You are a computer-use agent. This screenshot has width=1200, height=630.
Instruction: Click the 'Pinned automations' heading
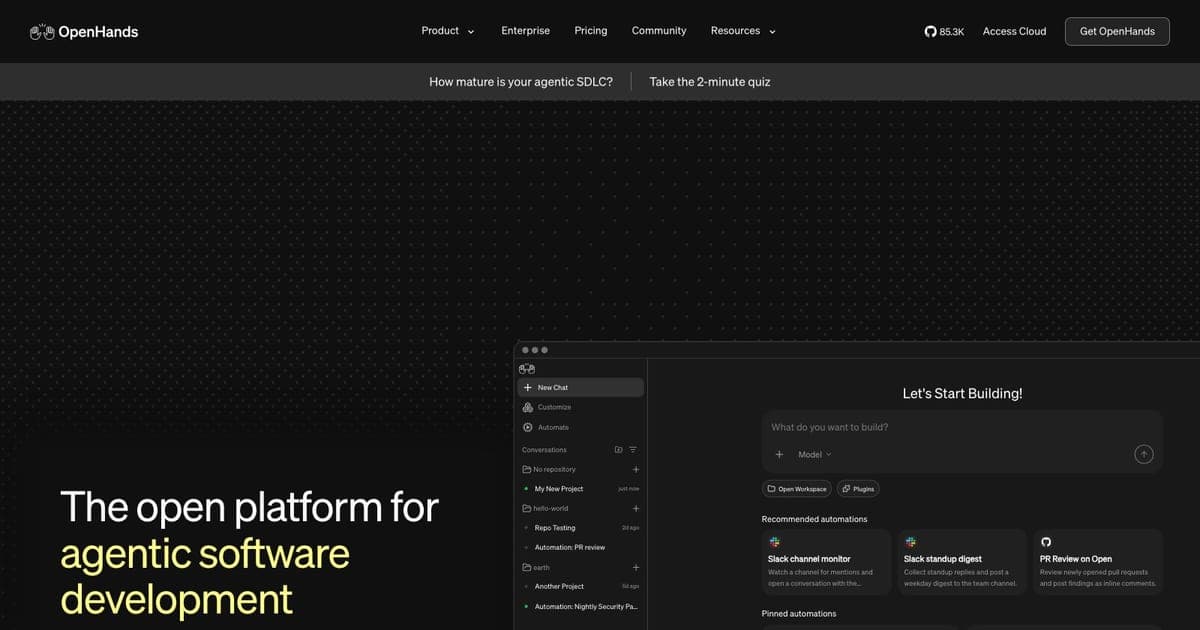coord(799,613)
